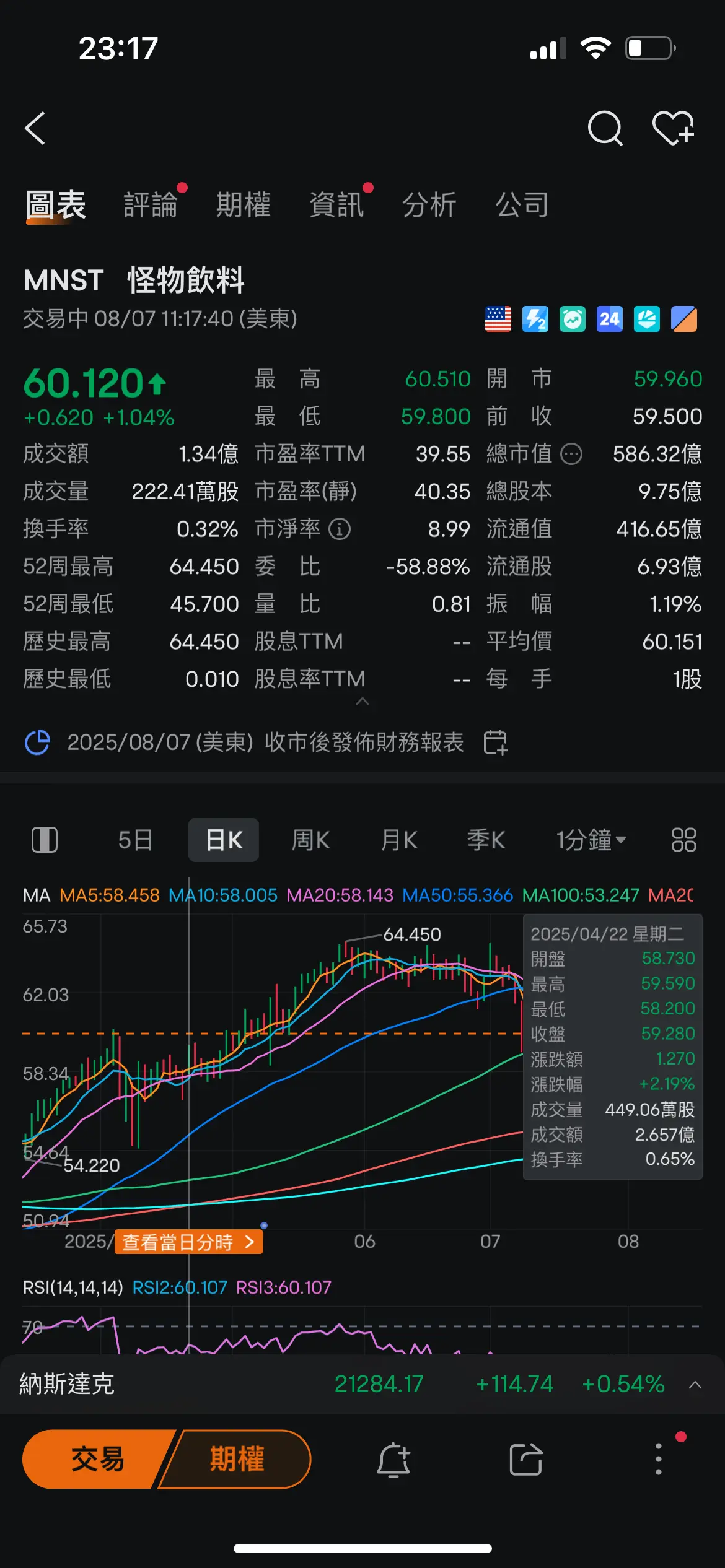The width and height of the screenshot is (725, 1568).
Task: Open the earnings release notice link
Action: (265, 743)
